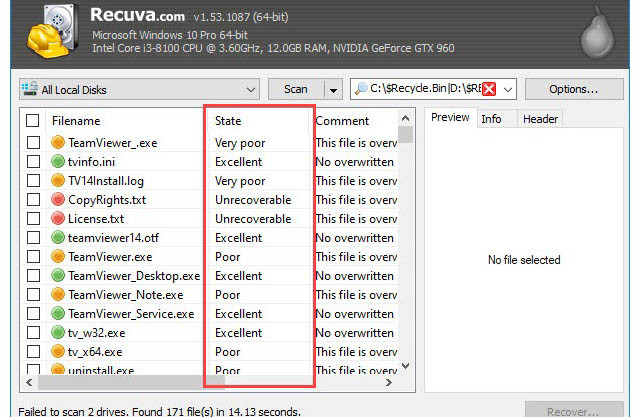
Task: Click the green status icon beside teamviewer14.otf
Action: click(58, 237)
